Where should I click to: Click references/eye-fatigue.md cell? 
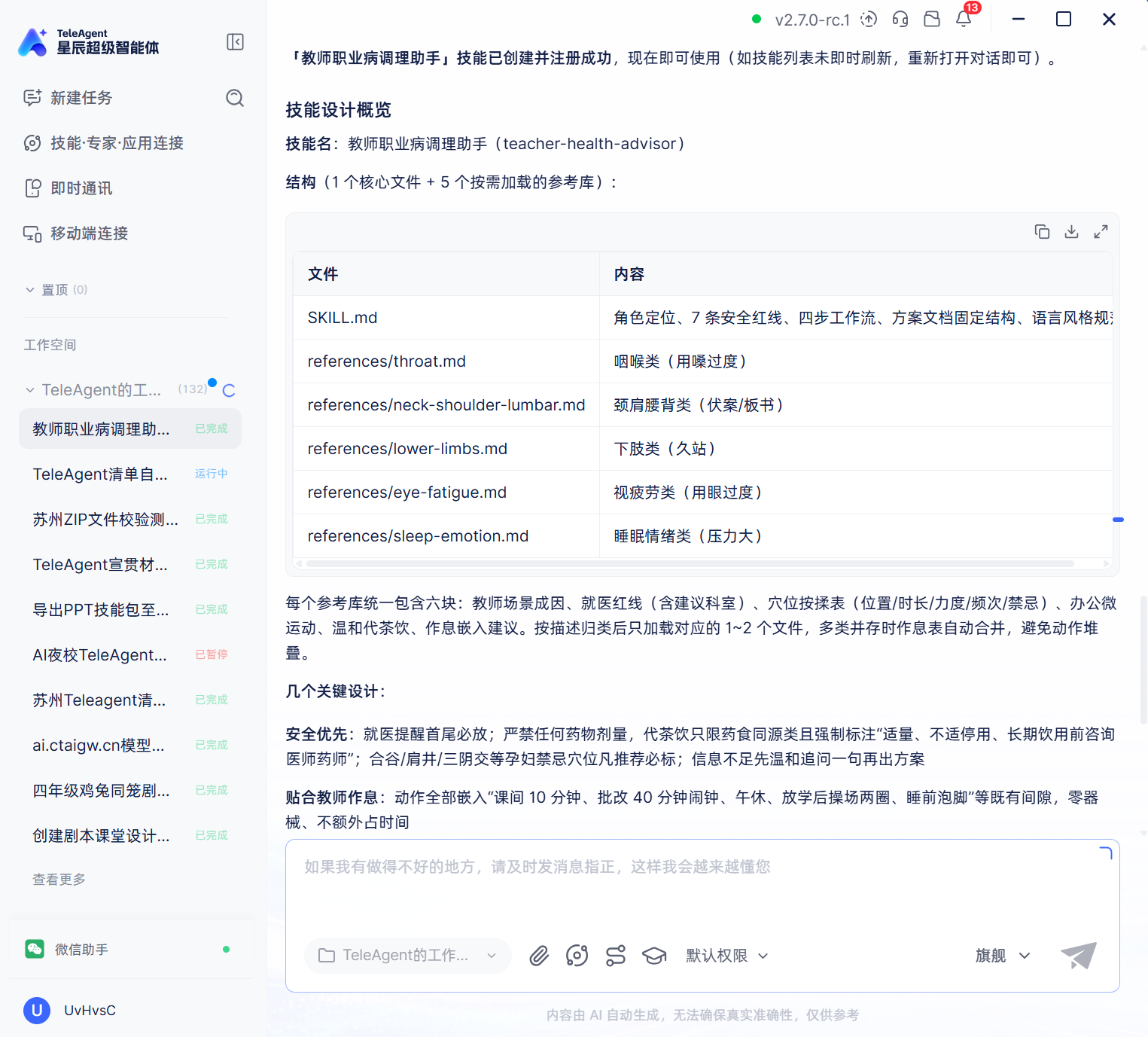tap(446, 493)
